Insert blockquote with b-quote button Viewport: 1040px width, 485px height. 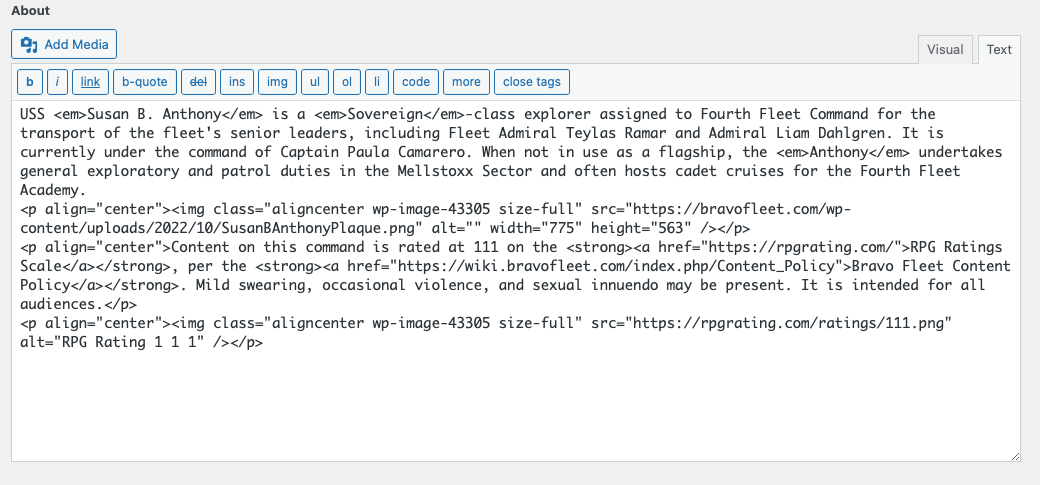tap(145, 82)
